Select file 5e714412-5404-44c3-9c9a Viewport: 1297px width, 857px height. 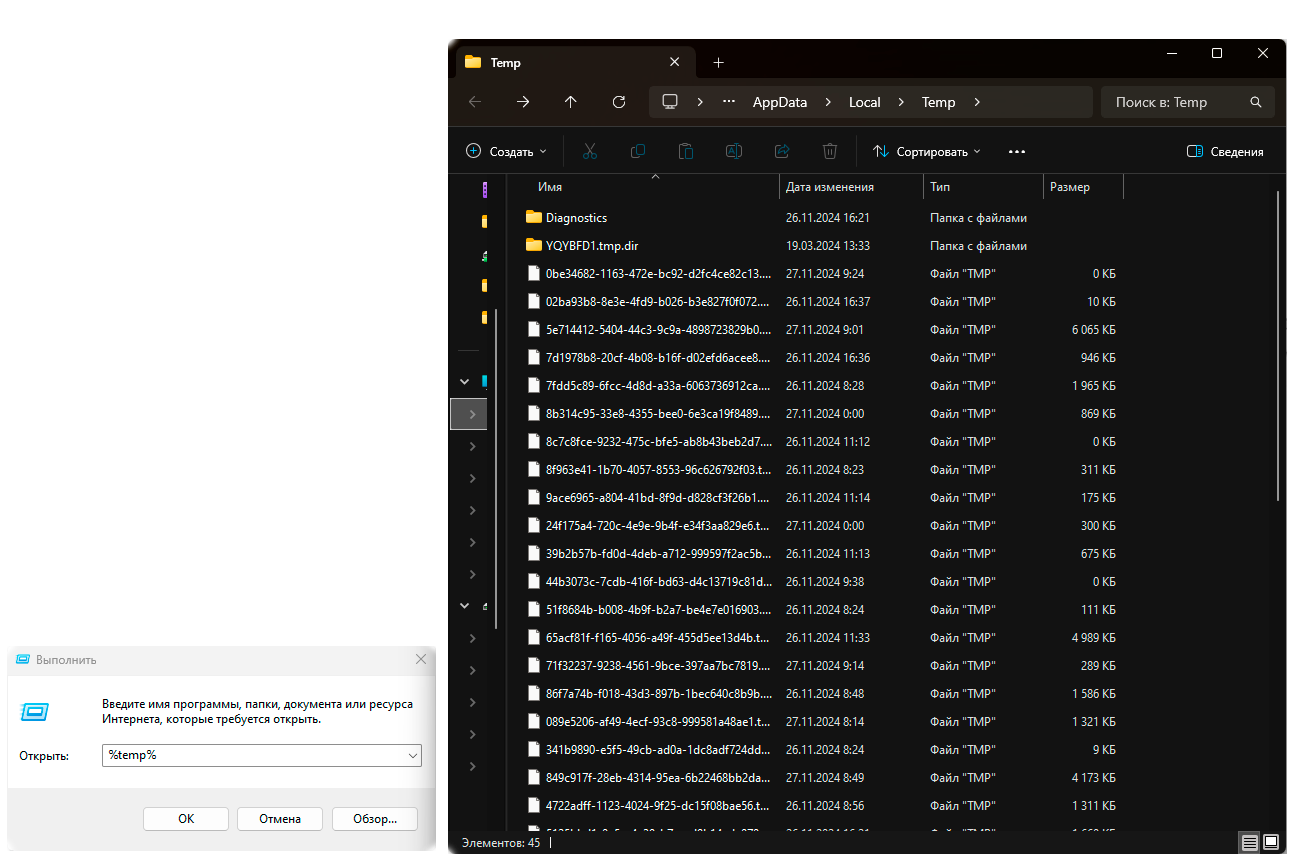click(659, 329)
